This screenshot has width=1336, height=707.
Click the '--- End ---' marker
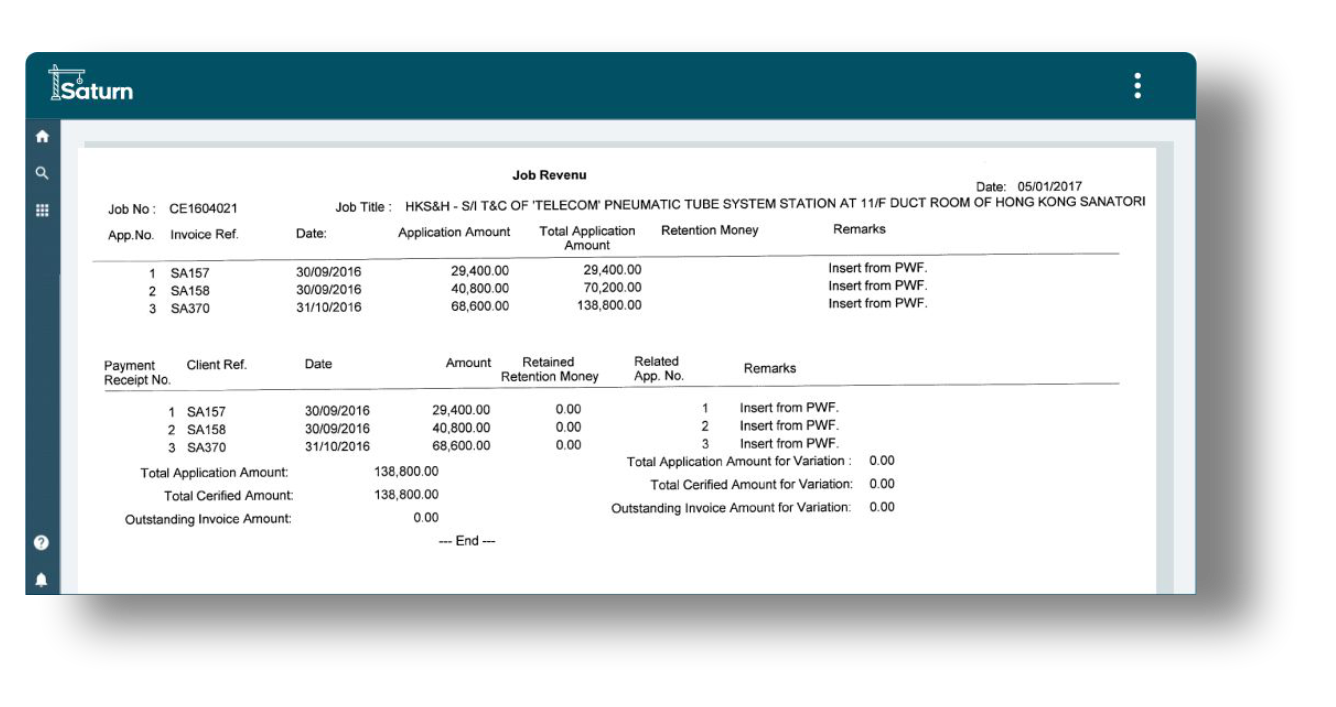(x=467, y=540)
